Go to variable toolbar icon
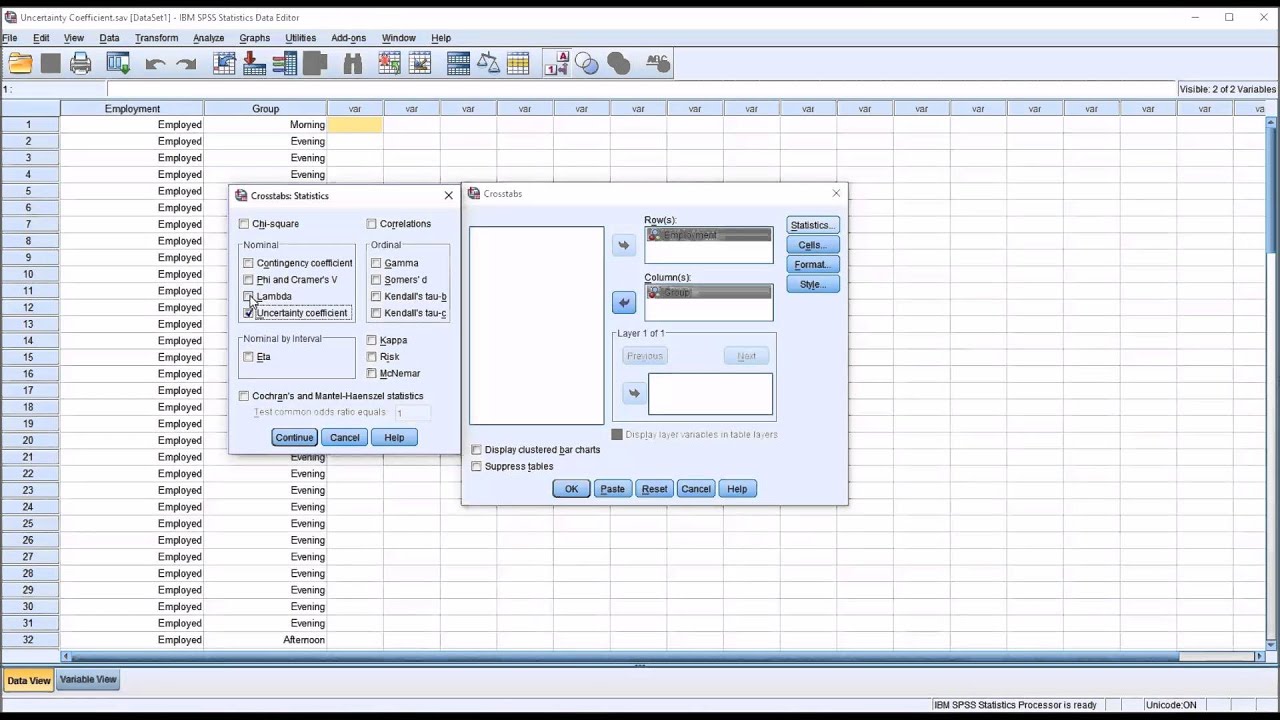The image size is (1280, 720). tap(254, 64)
